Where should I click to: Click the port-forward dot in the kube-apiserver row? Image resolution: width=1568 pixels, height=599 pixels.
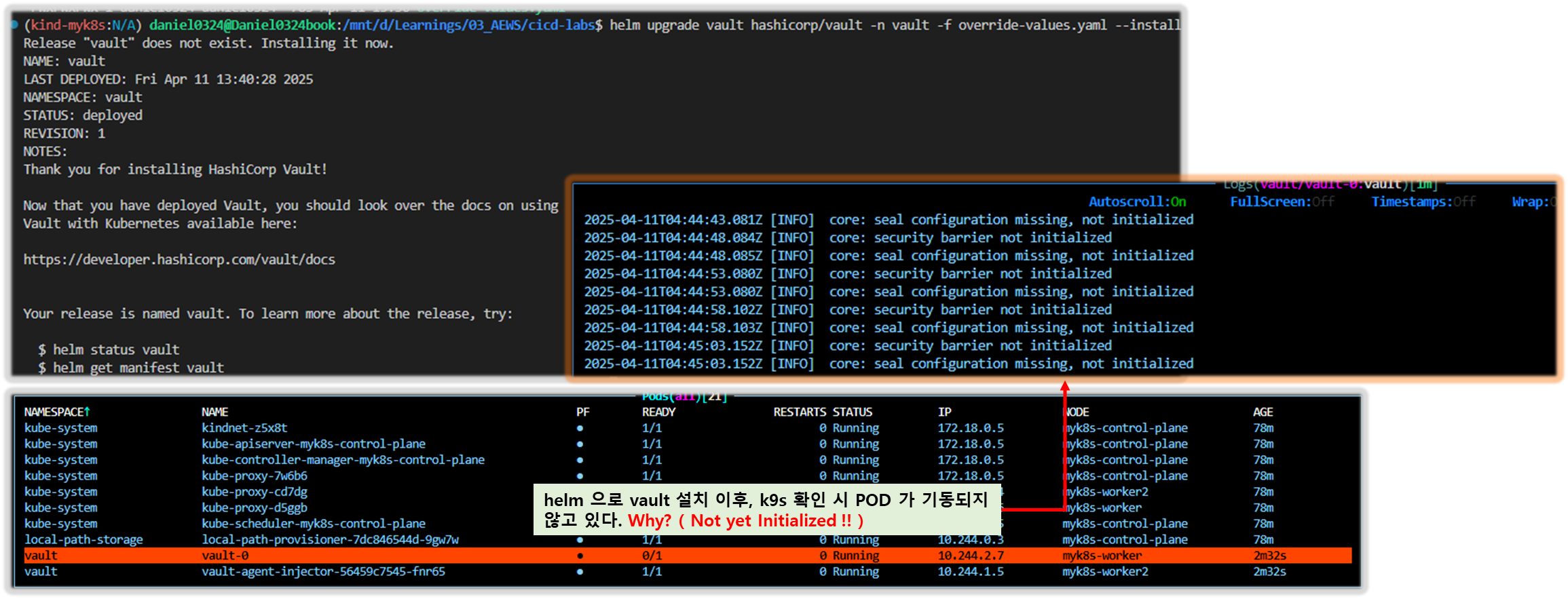point(580,444)
